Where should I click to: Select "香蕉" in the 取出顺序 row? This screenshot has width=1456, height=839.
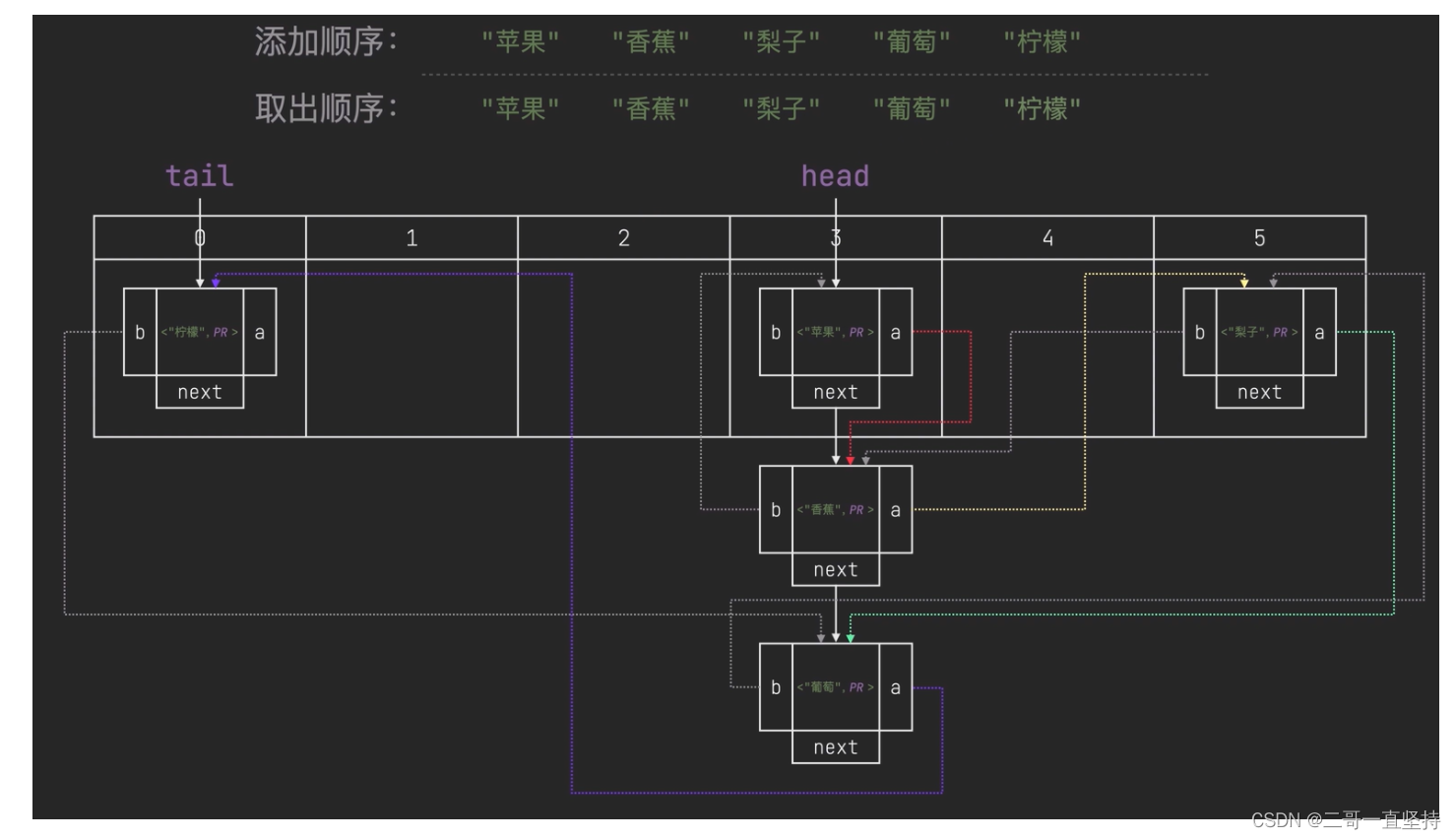click(x=651, y=108)
